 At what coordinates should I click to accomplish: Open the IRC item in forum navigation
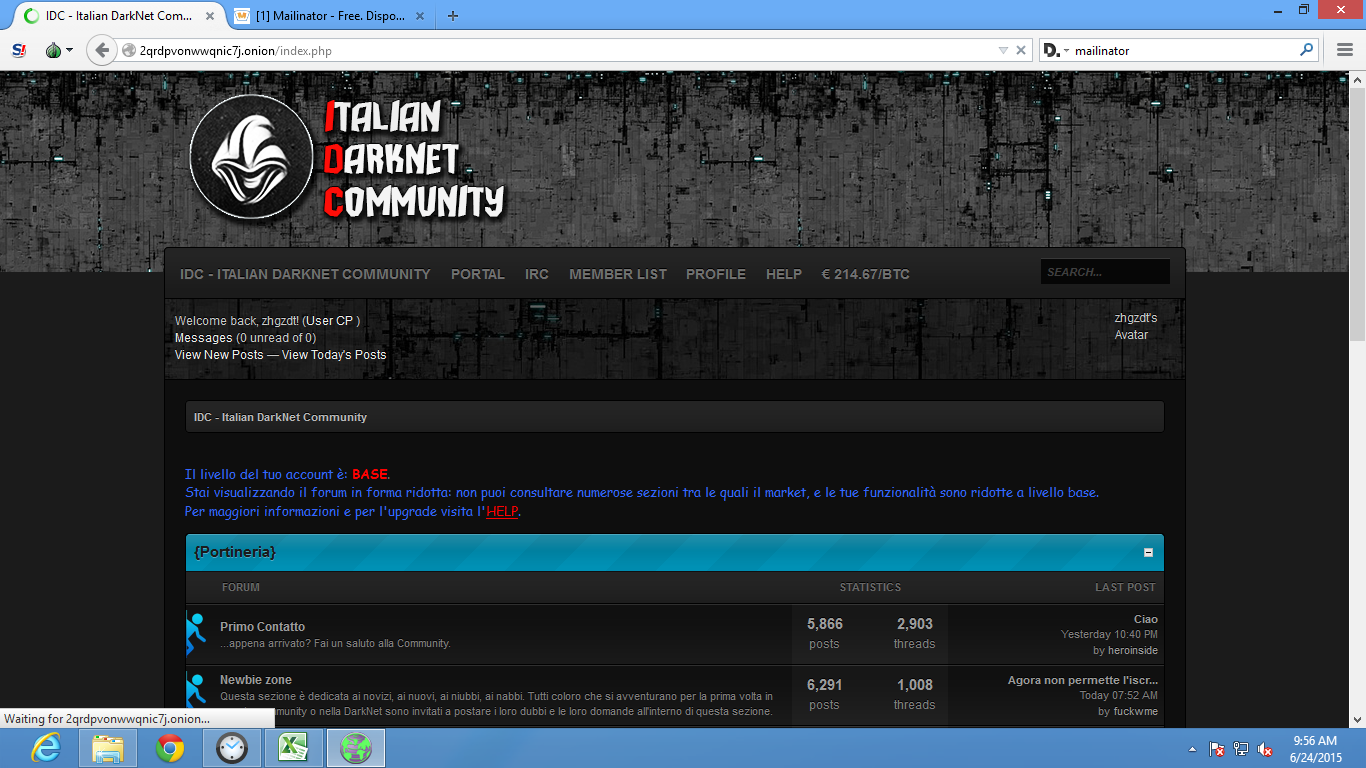pos(537,274)
